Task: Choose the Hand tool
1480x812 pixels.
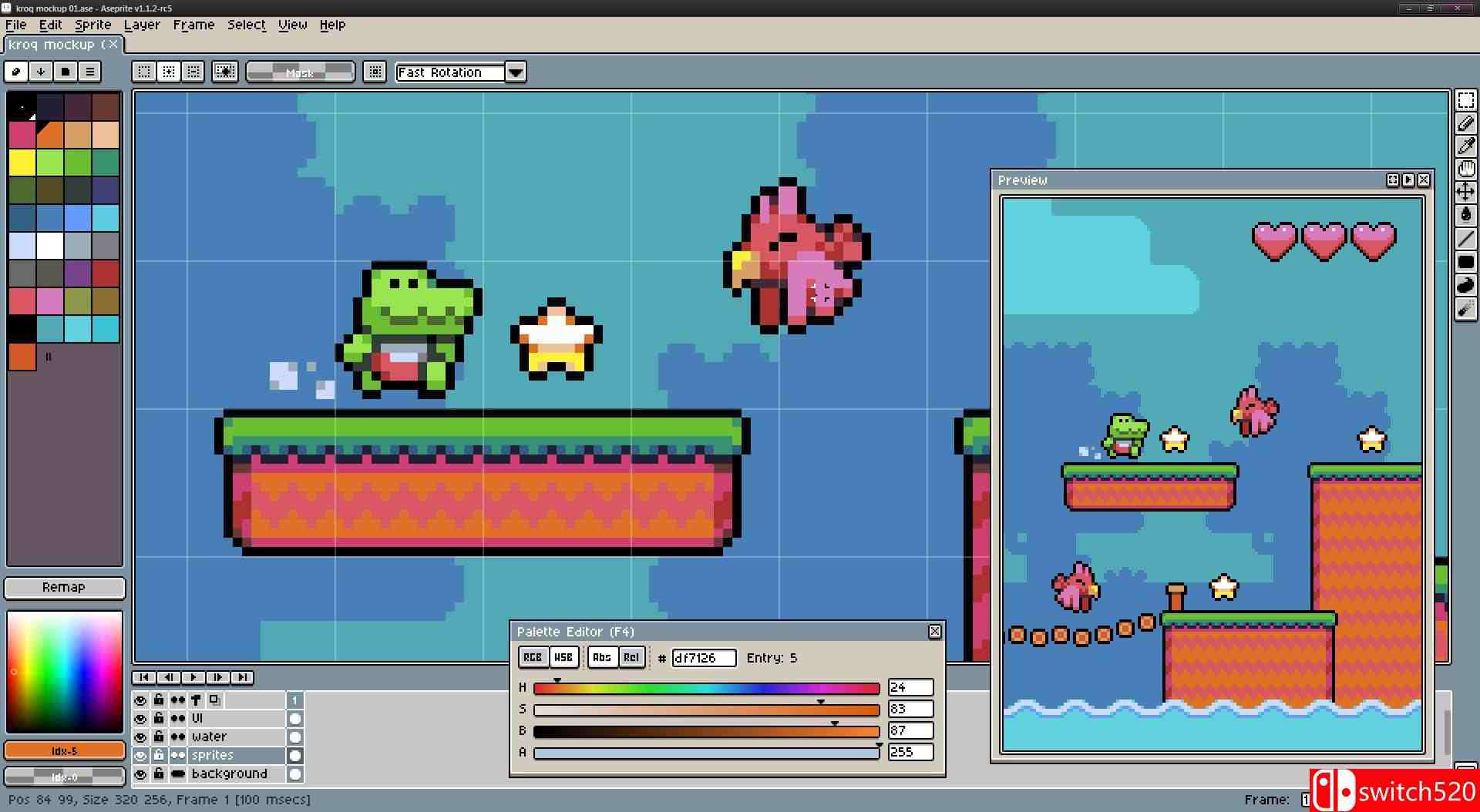Action: [1465, 169]
